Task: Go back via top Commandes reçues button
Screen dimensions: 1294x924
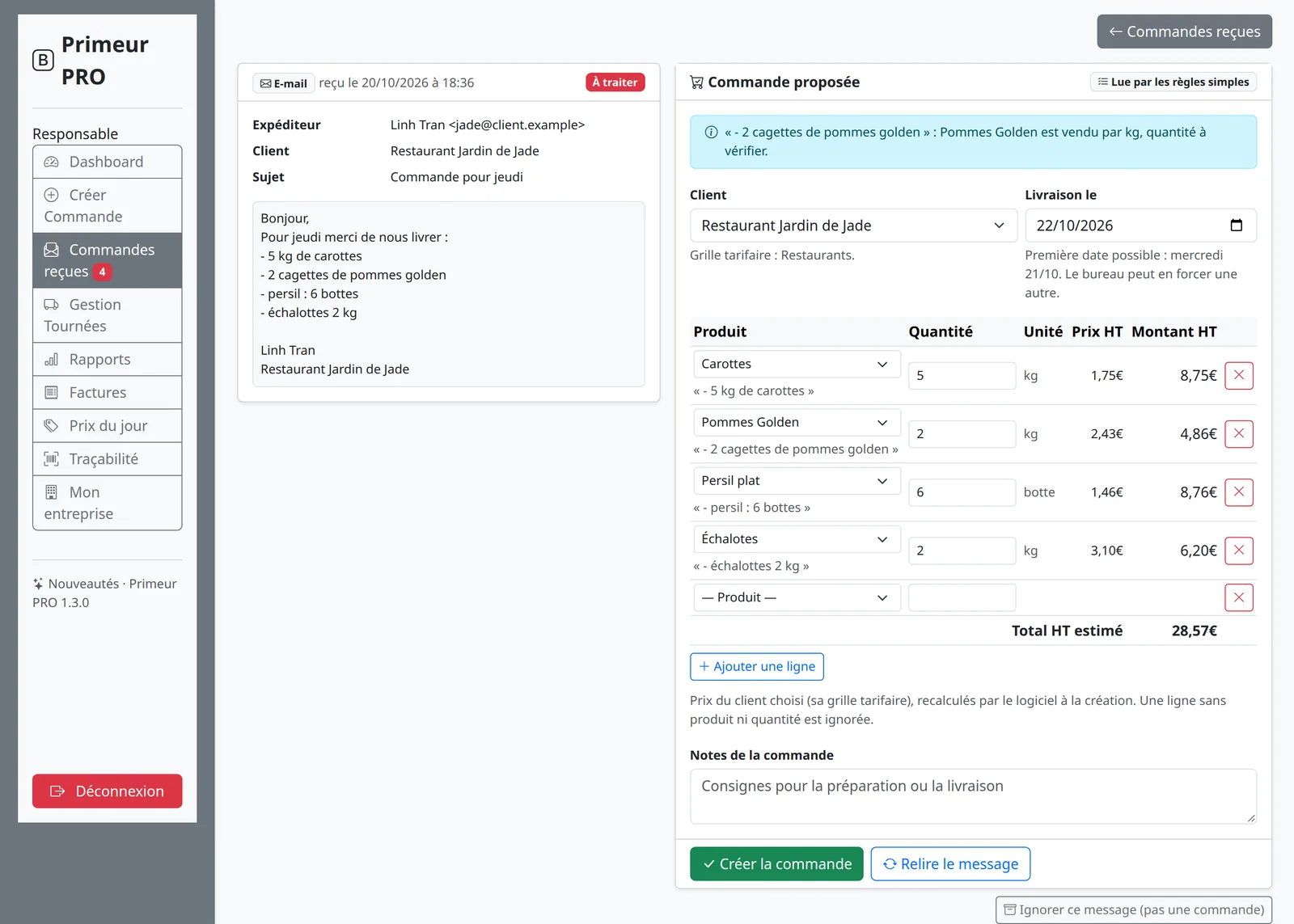Action: click(x=1185, y=32)
